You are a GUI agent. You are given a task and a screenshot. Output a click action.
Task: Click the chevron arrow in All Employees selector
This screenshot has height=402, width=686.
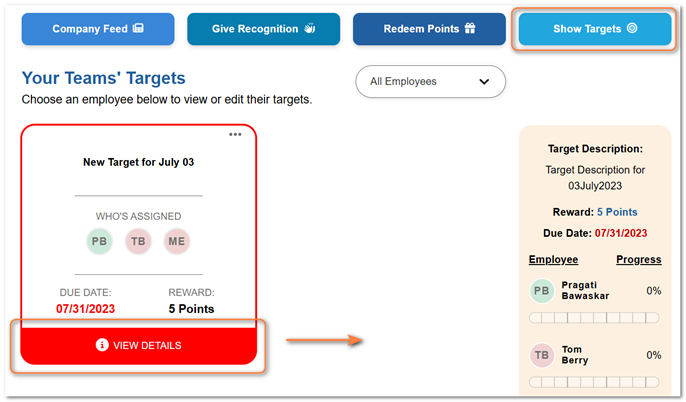[484, 82]
